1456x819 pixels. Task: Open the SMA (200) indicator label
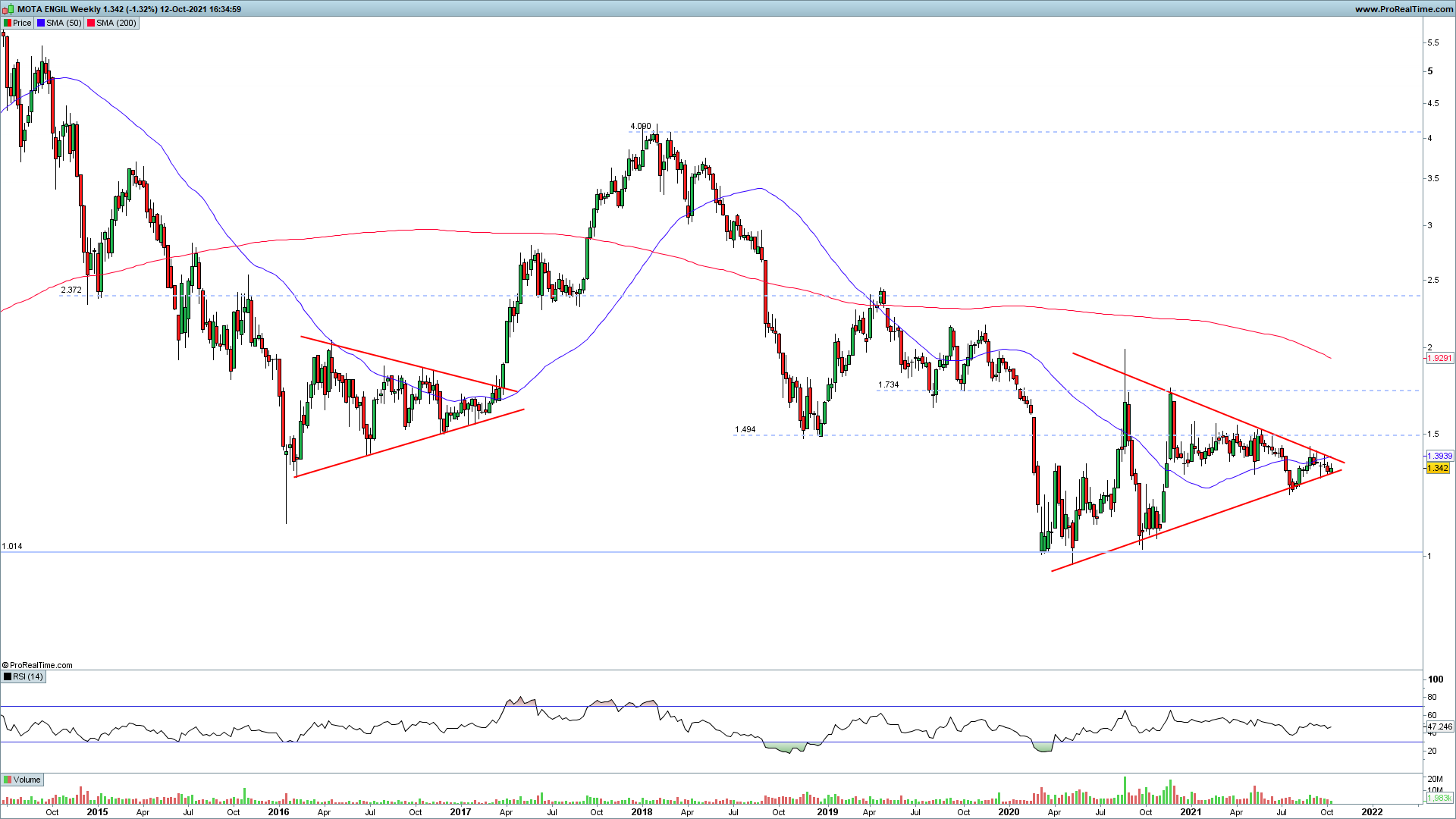(116, 23)
